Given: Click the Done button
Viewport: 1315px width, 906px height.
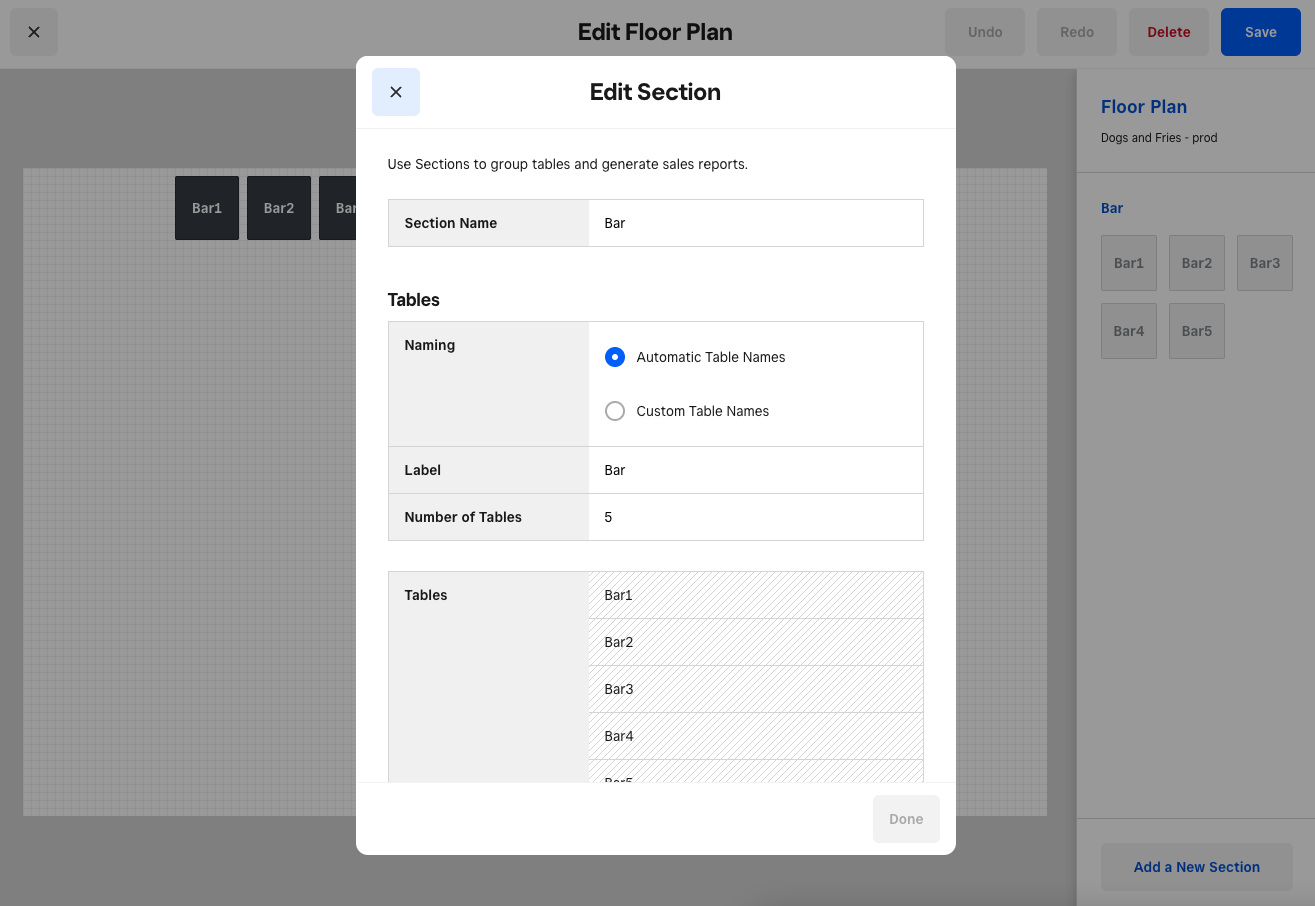Looking at the screenshot, I should (906, 819).
